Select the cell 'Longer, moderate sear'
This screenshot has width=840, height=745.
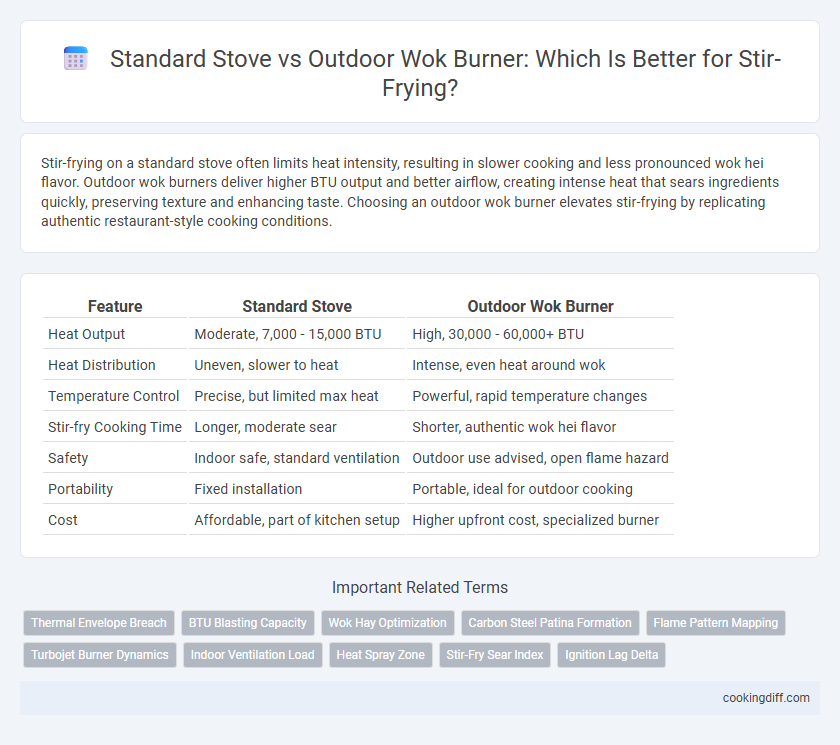click(297, 427)
